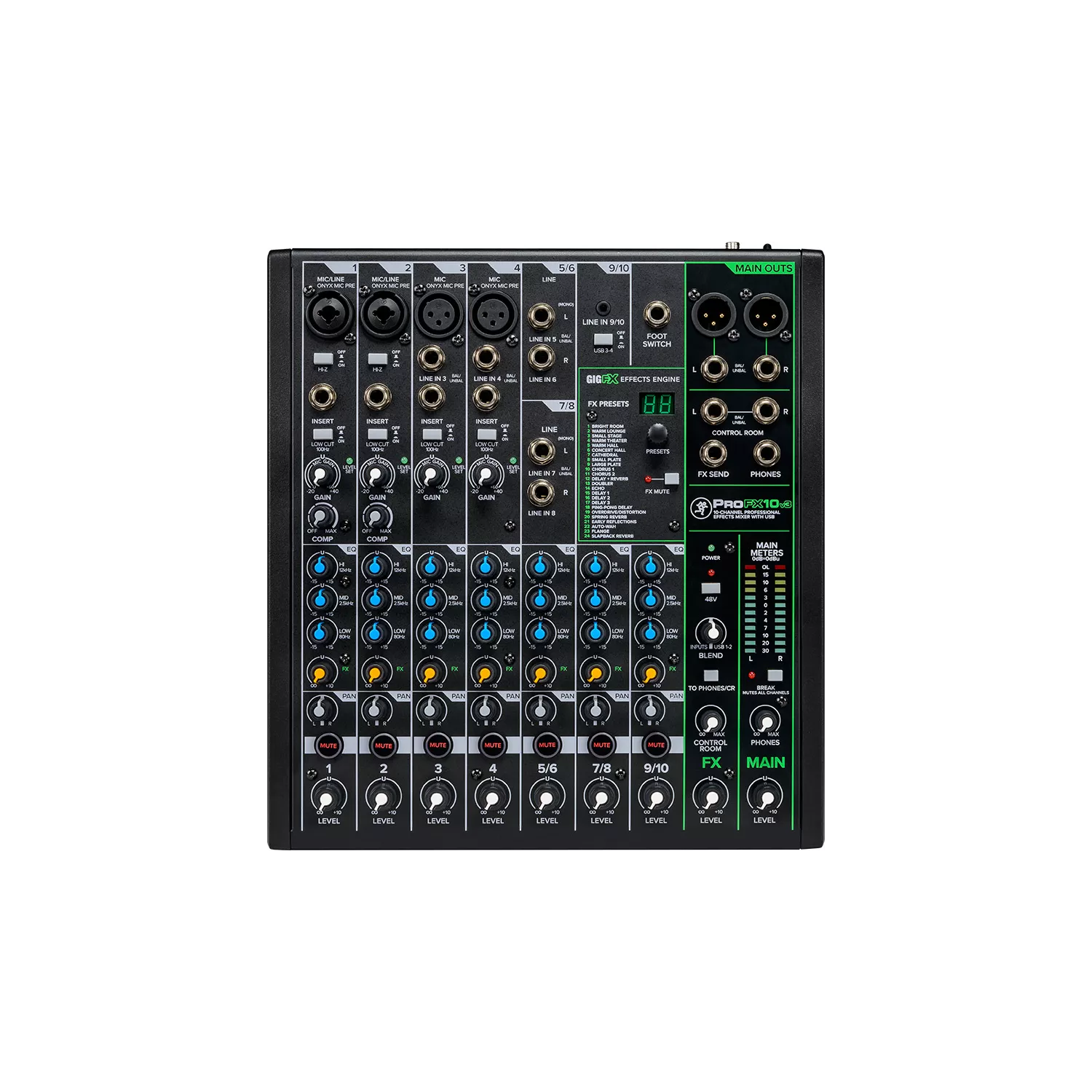1092x1092 pixels.
Task: Click the channel 1 Hi-Z switch
Action: point(323,359)
